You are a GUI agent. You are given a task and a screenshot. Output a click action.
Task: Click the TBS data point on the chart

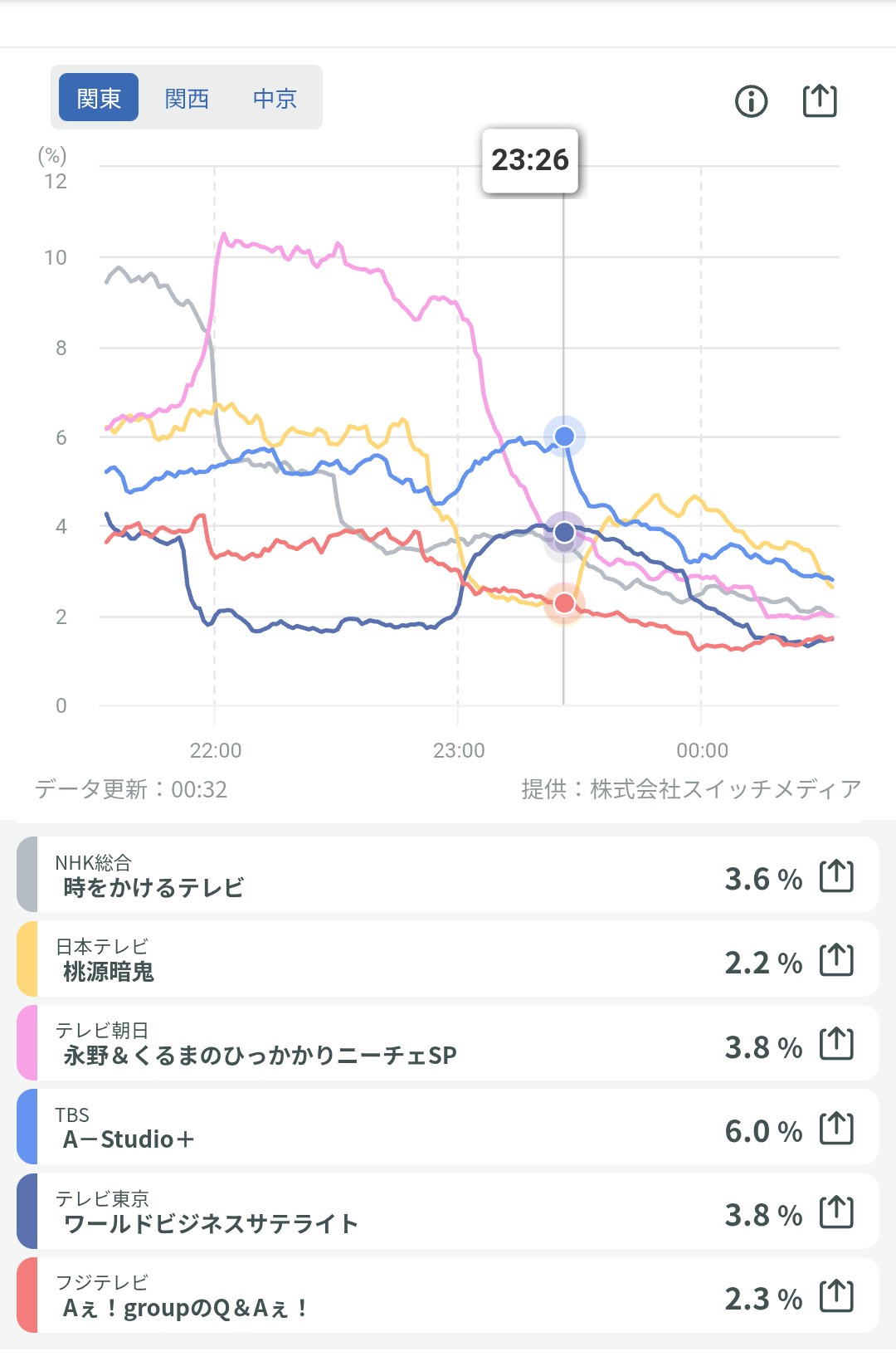click(x=564, y=436)
